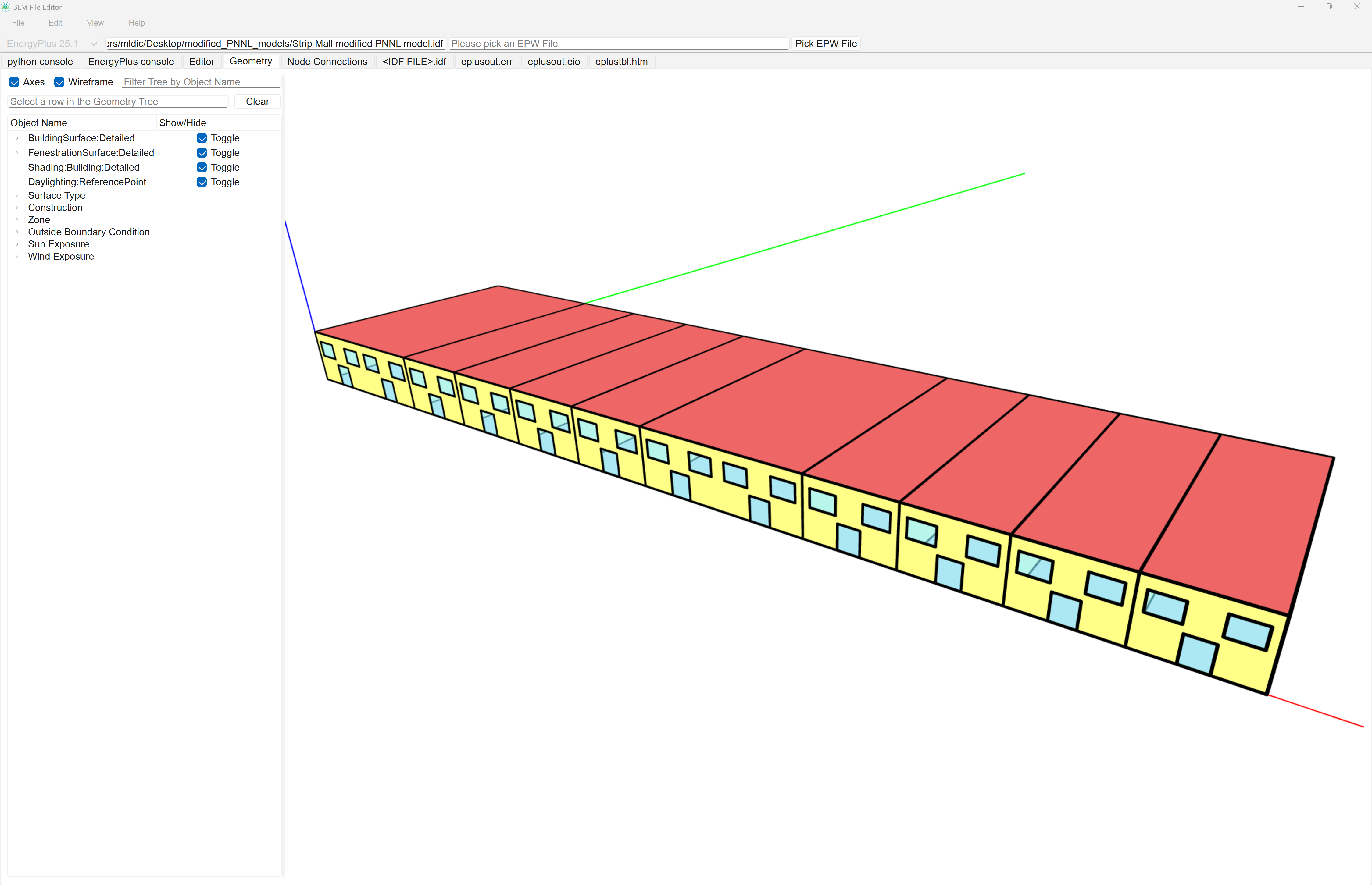This screenshot has height=885, width=1372.
Task: Click the IDF file path field
Action: [276, 44]
